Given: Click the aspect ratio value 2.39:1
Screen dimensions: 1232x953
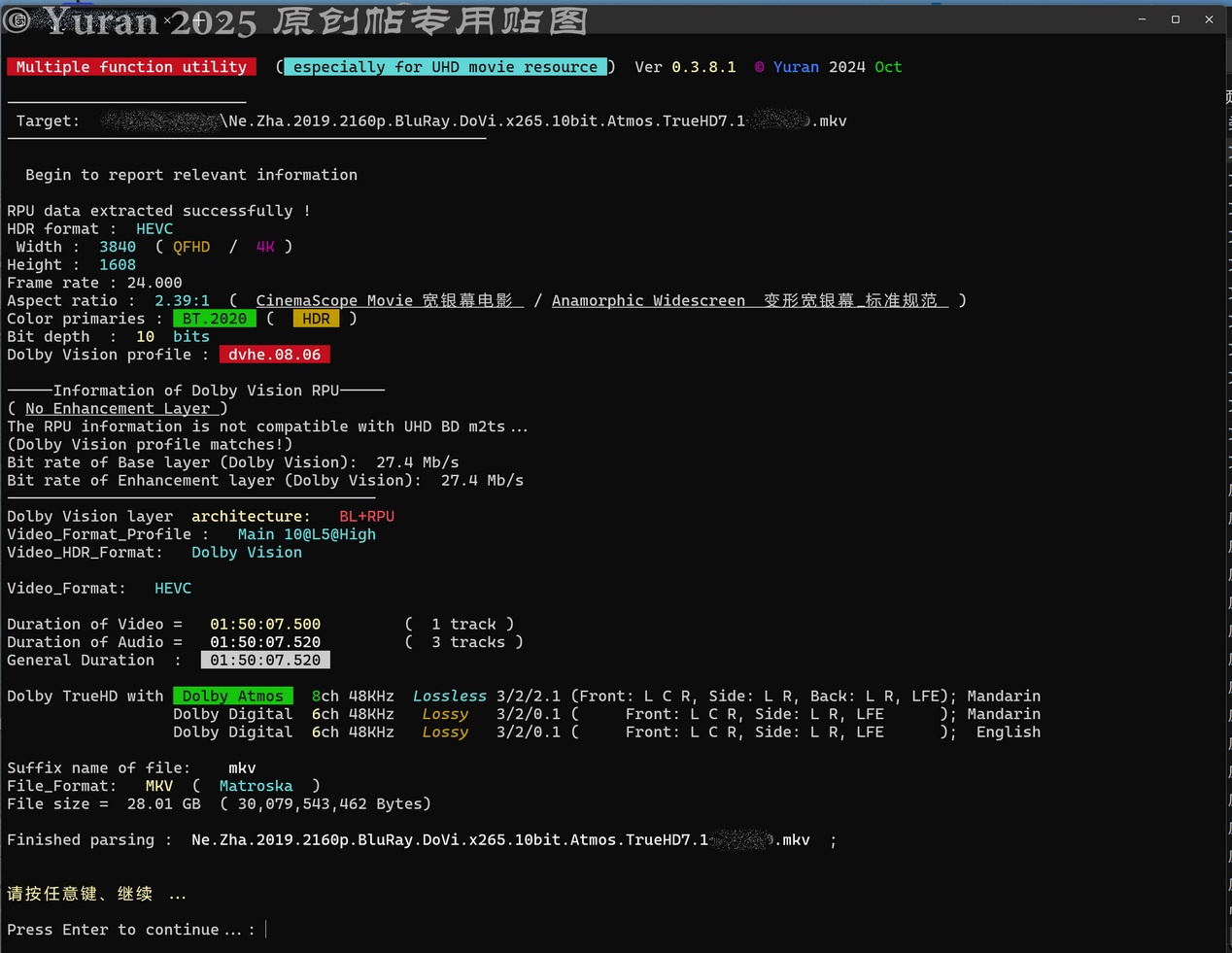Looking at the screenshot, I should [182, 301].
